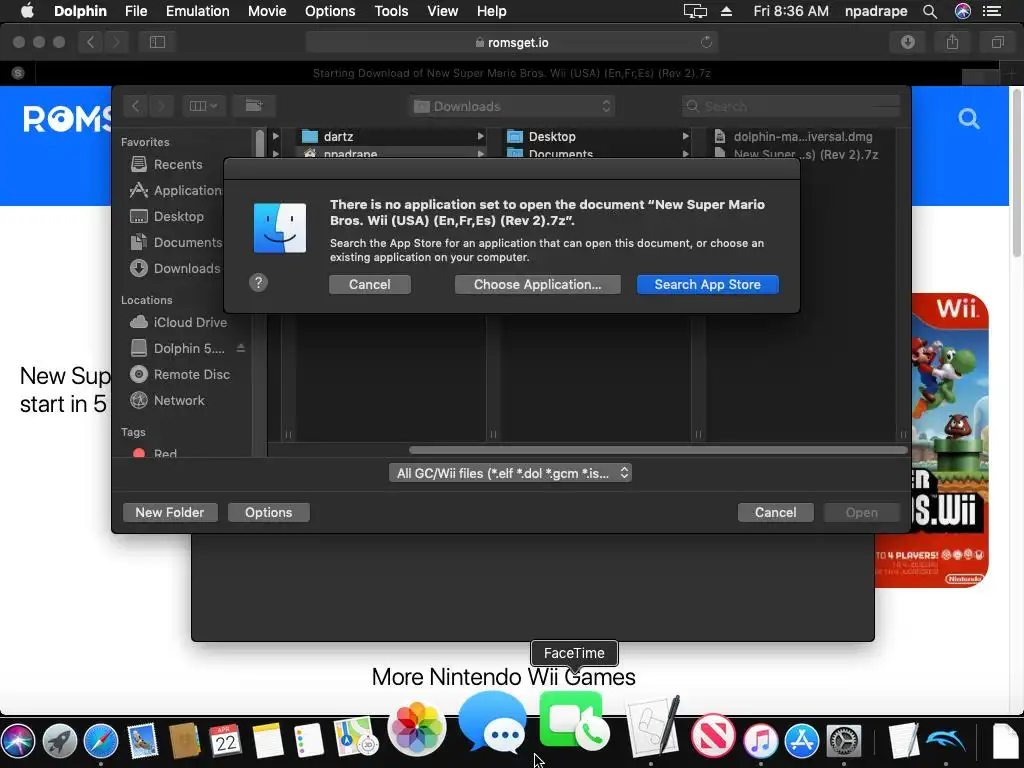The height and width of the screenshot is (768, 1024).
Task: Select the dartz folder
Action: point(338,136)
